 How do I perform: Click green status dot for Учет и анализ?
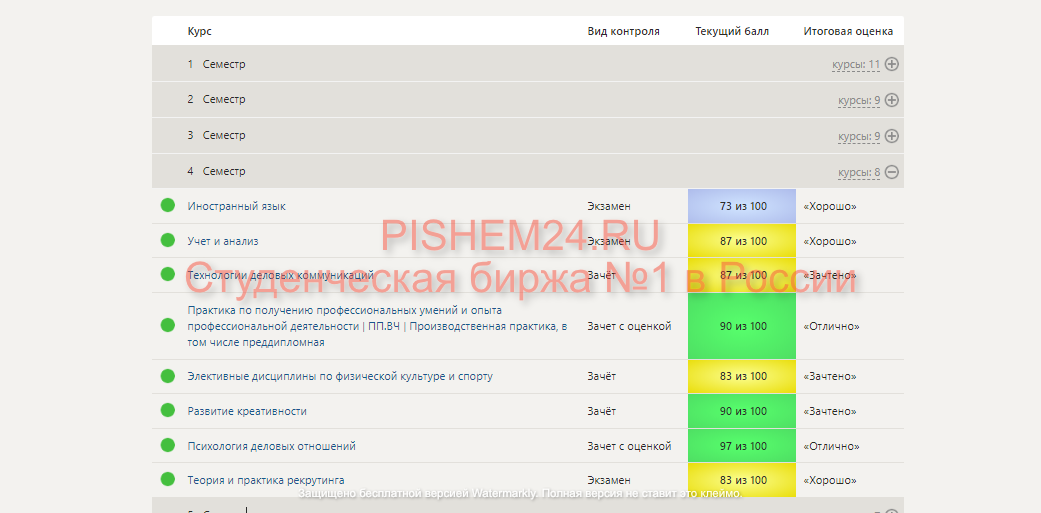pyautogui.click(x=168, y=241)
